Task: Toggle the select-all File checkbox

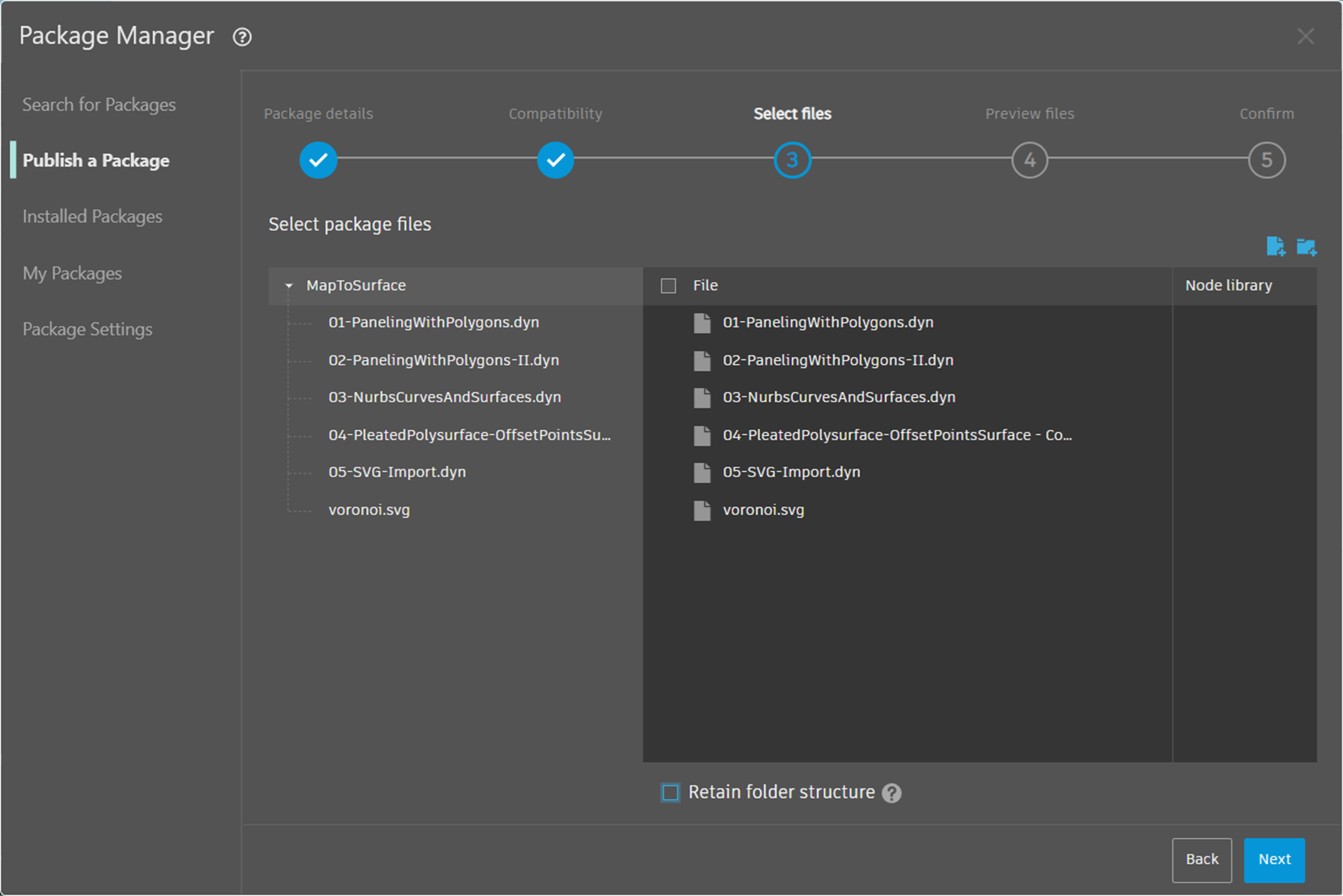Action: click(668, 286)
